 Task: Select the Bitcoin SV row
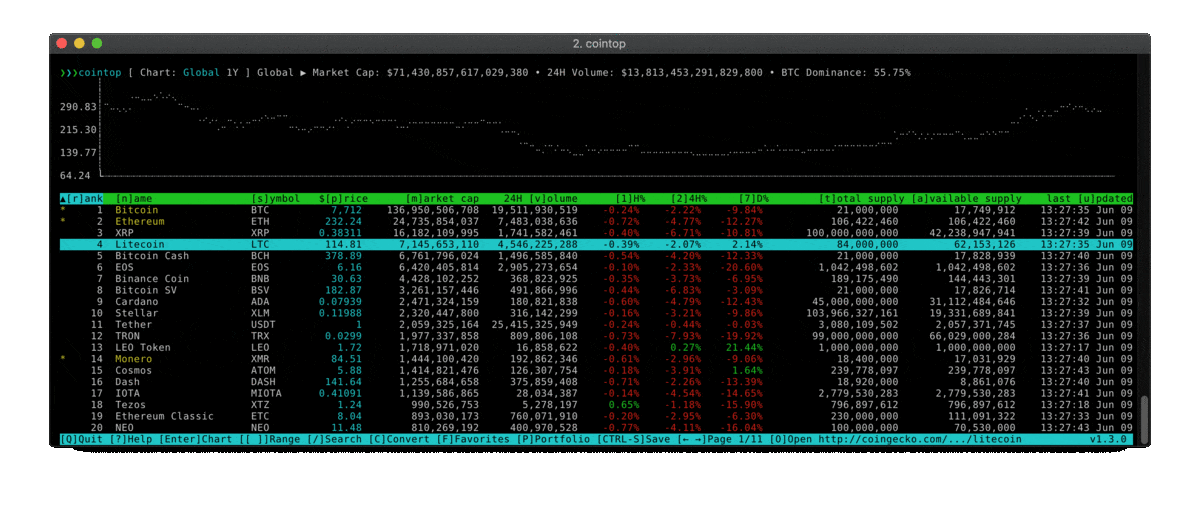[596, 290]
